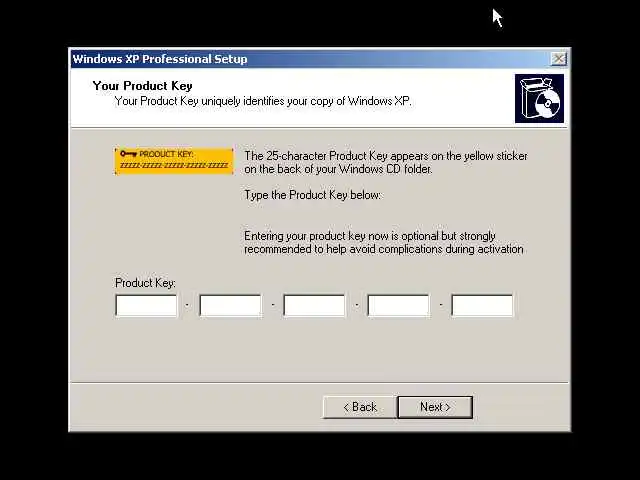The height and width of the screenshot is (480, 640).
Task: Click 'Type the Product Key below:' text
Action: click(312, 195)
